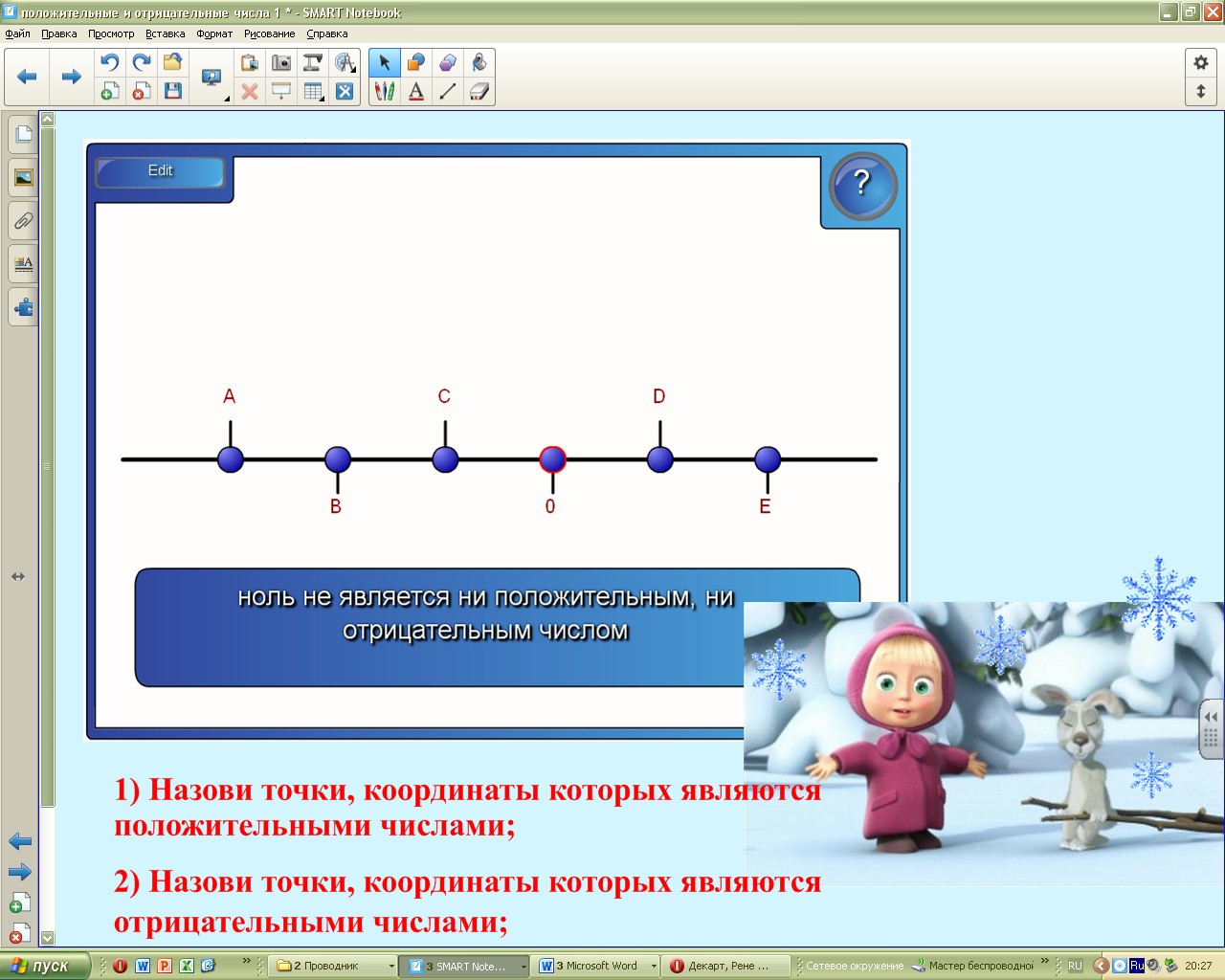1225x980 pixels.
Task: Open the view screens monitor icon
Action: [211, 77]
